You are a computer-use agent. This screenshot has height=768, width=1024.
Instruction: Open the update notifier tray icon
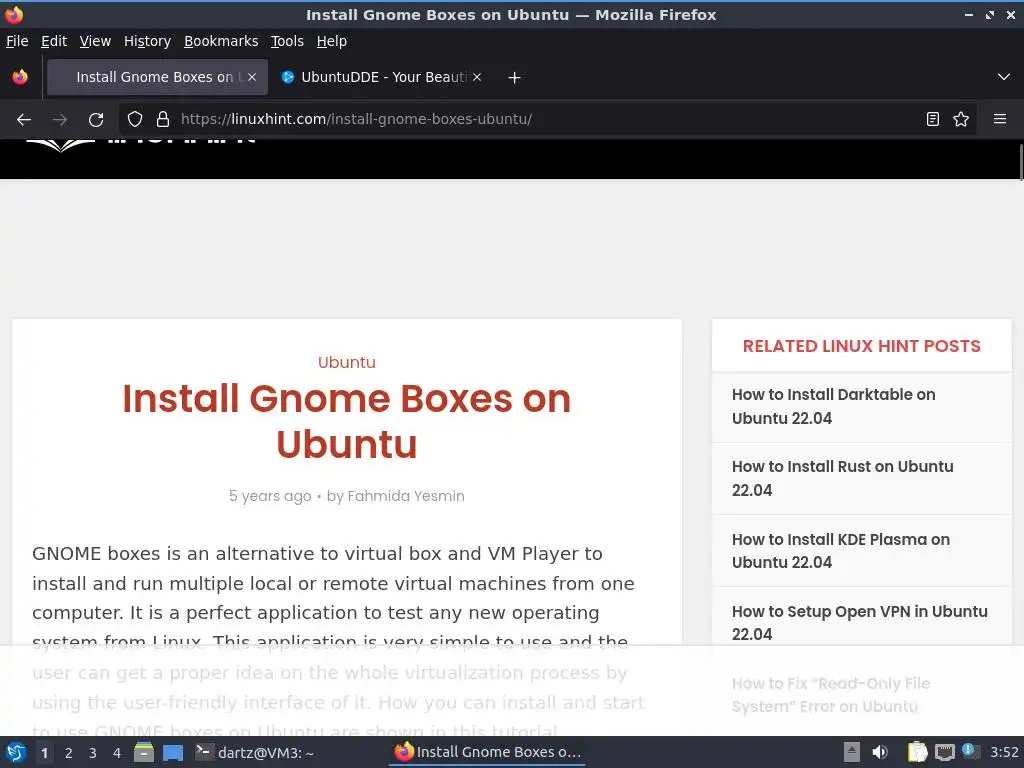(x=971, y=752)
